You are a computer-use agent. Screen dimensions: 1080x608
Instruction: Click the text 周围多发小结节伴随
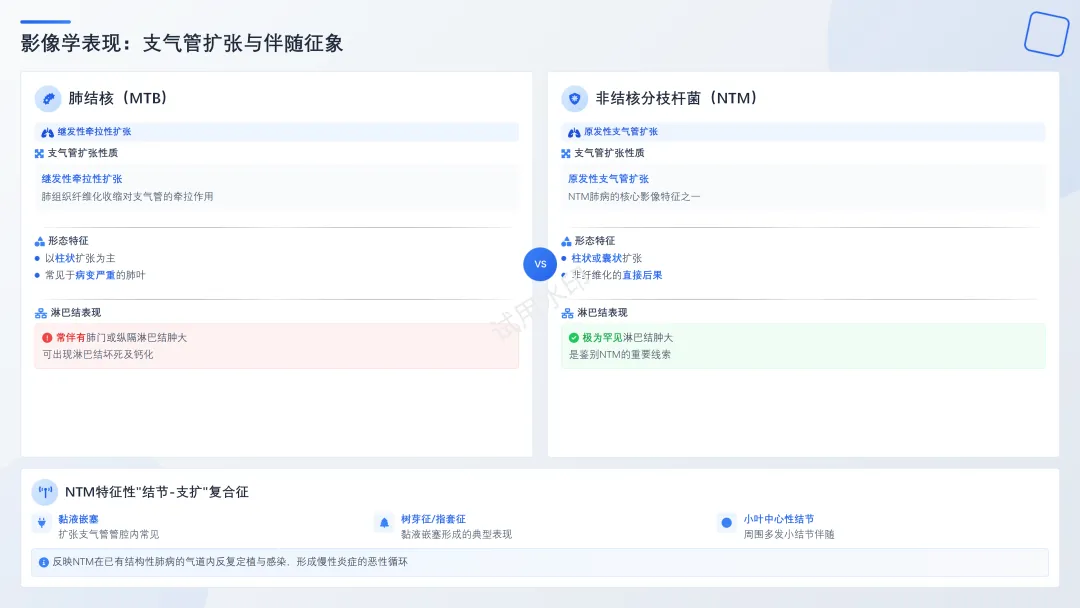(x=789, y=534)
